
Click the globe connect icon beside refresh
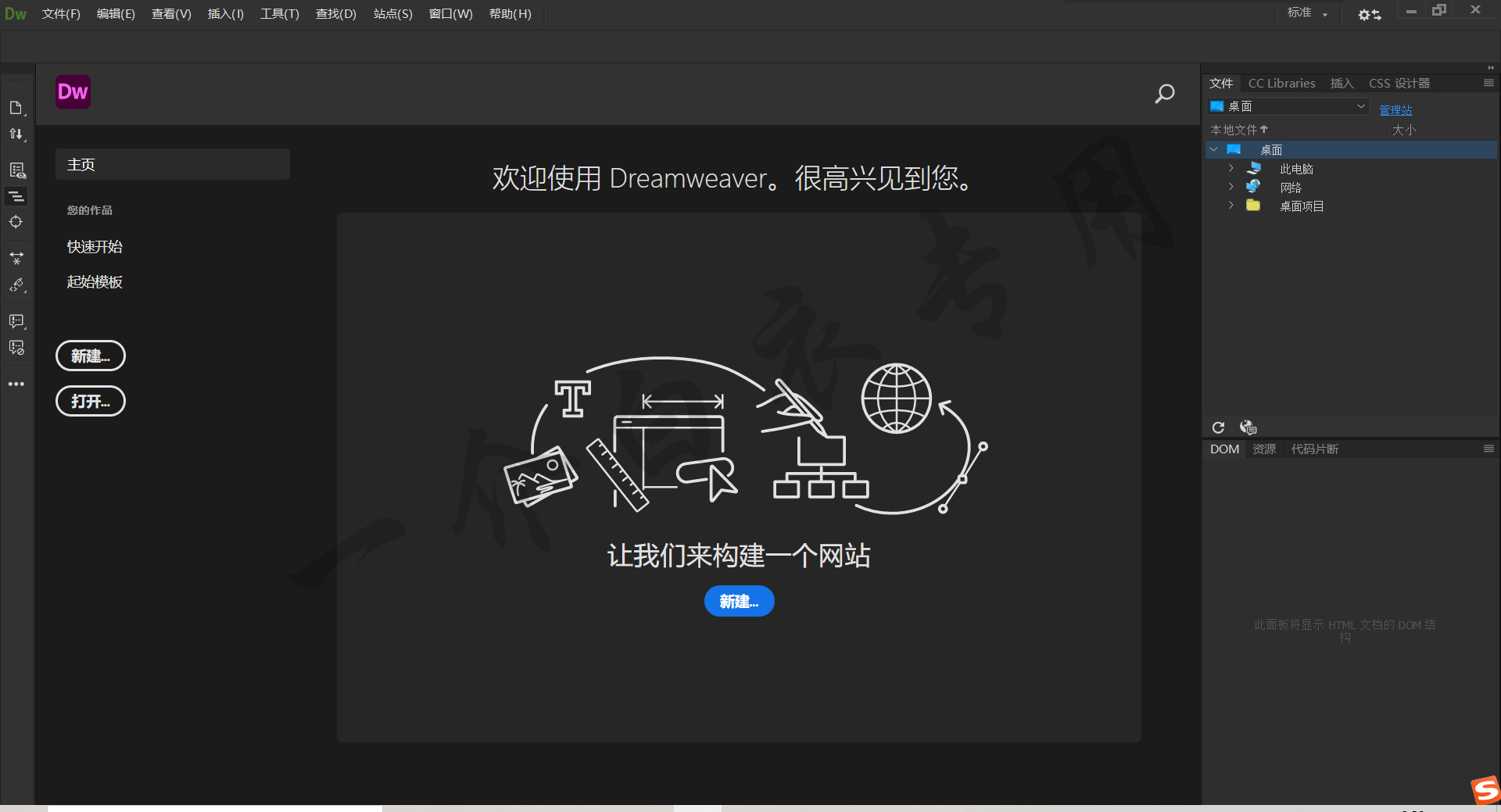[x=1248, y=427]
